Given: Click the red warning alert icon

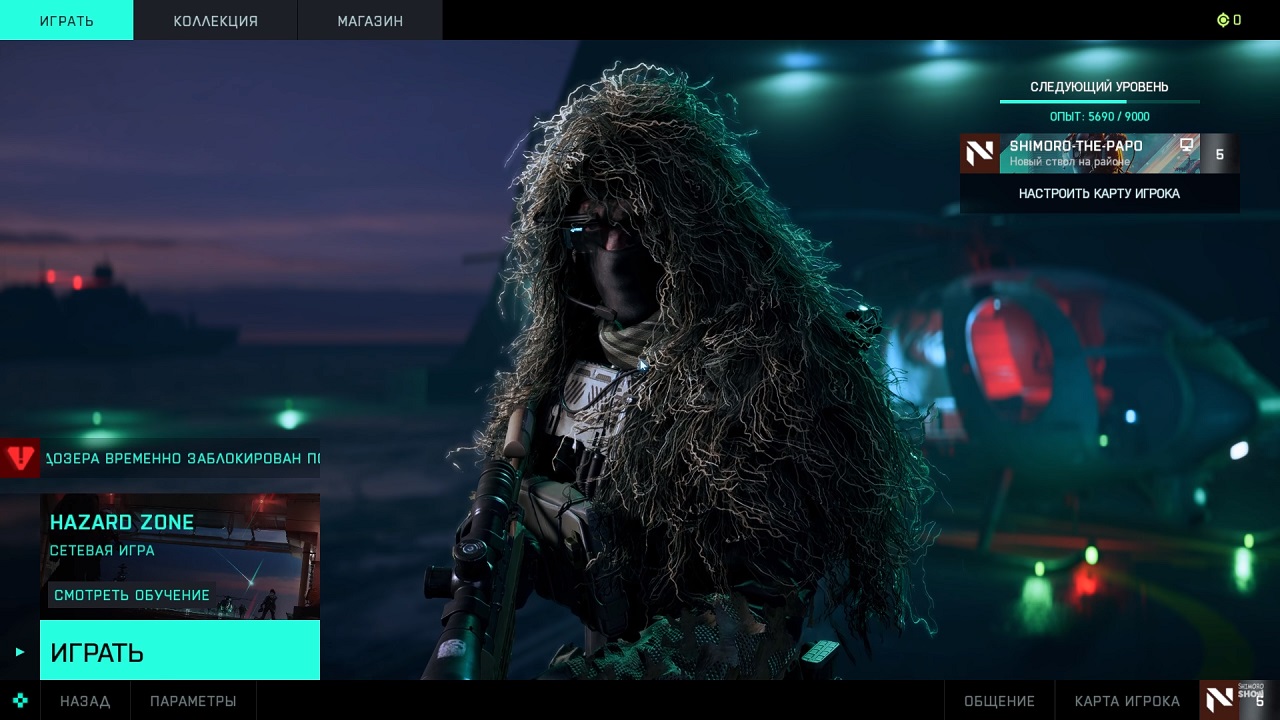Looking at the screenshot, I should (x=20, y=458).
